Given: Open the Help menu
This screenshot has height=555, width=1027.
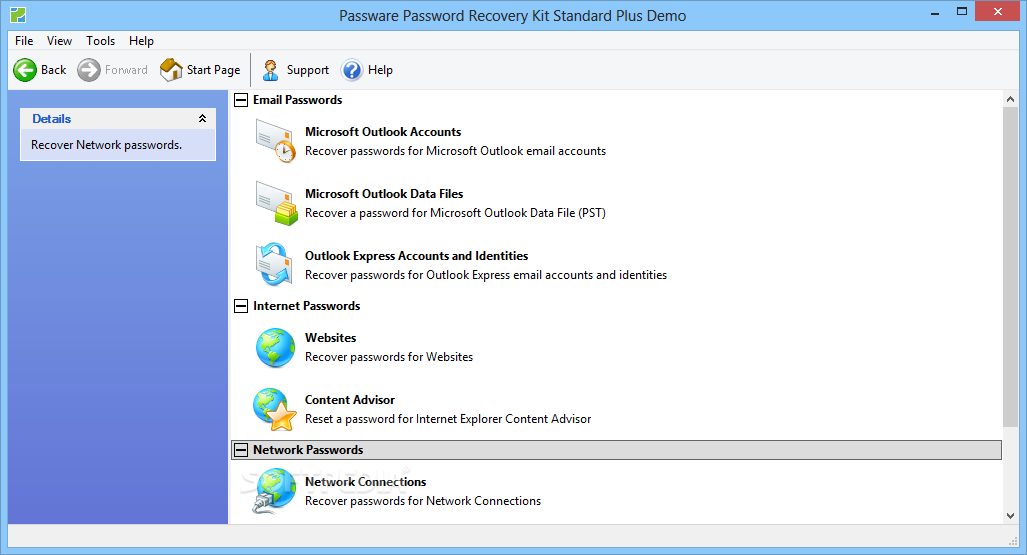Looking at the screenshot, I should 141,41.
